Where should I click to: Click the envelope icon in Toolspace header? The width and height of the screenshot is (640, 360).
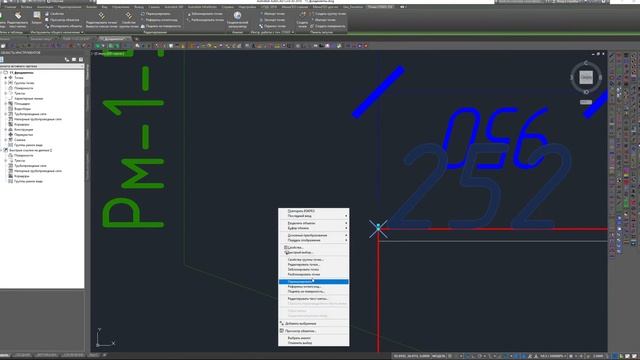[x=74, y=60]
